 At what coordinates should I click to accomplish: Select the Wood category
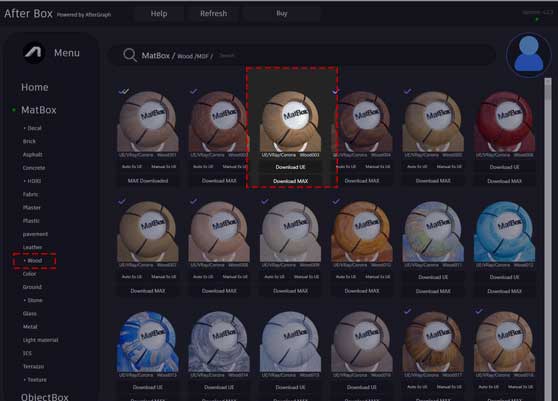point(35,260)
